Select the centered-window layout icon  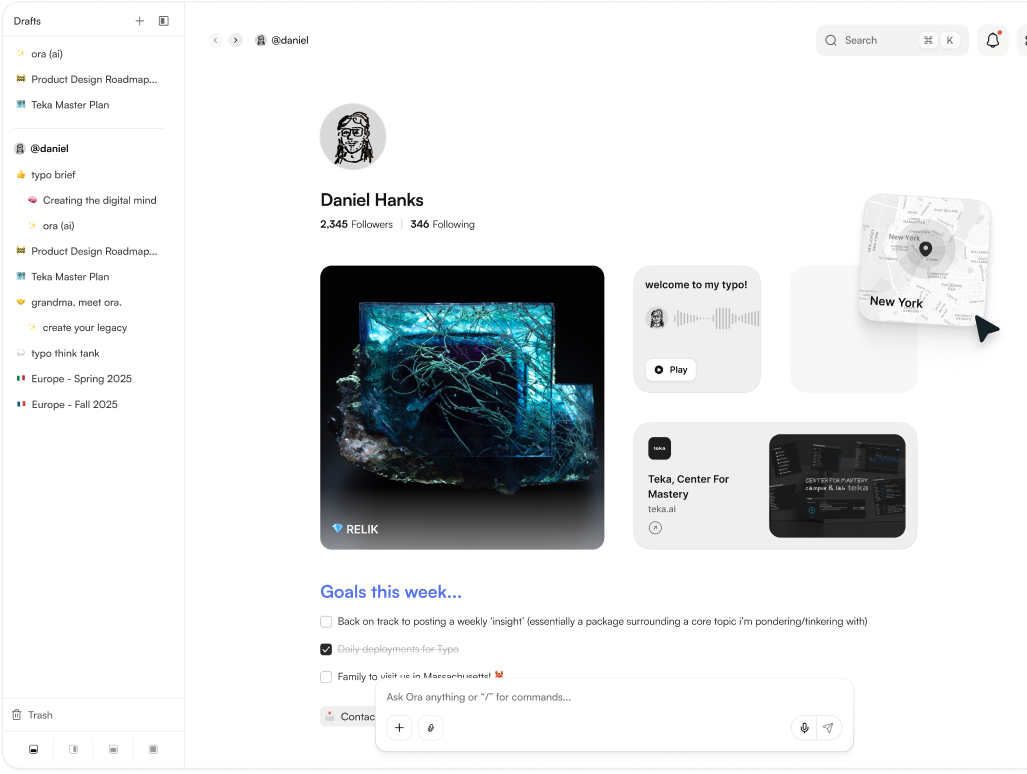pyautogui.click(x=113, y=749)
